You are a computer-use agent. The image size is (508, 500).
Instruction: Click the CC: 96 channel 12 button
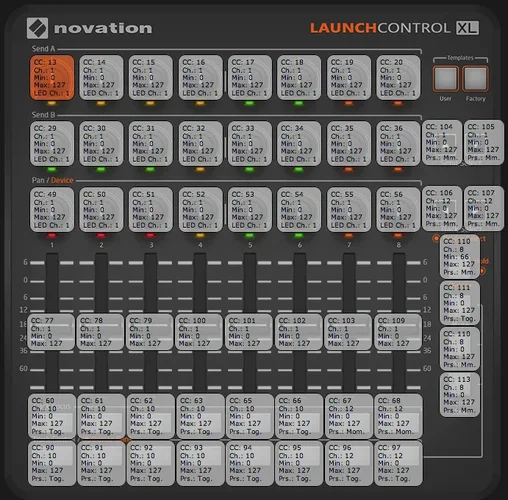tap(349, 463)
